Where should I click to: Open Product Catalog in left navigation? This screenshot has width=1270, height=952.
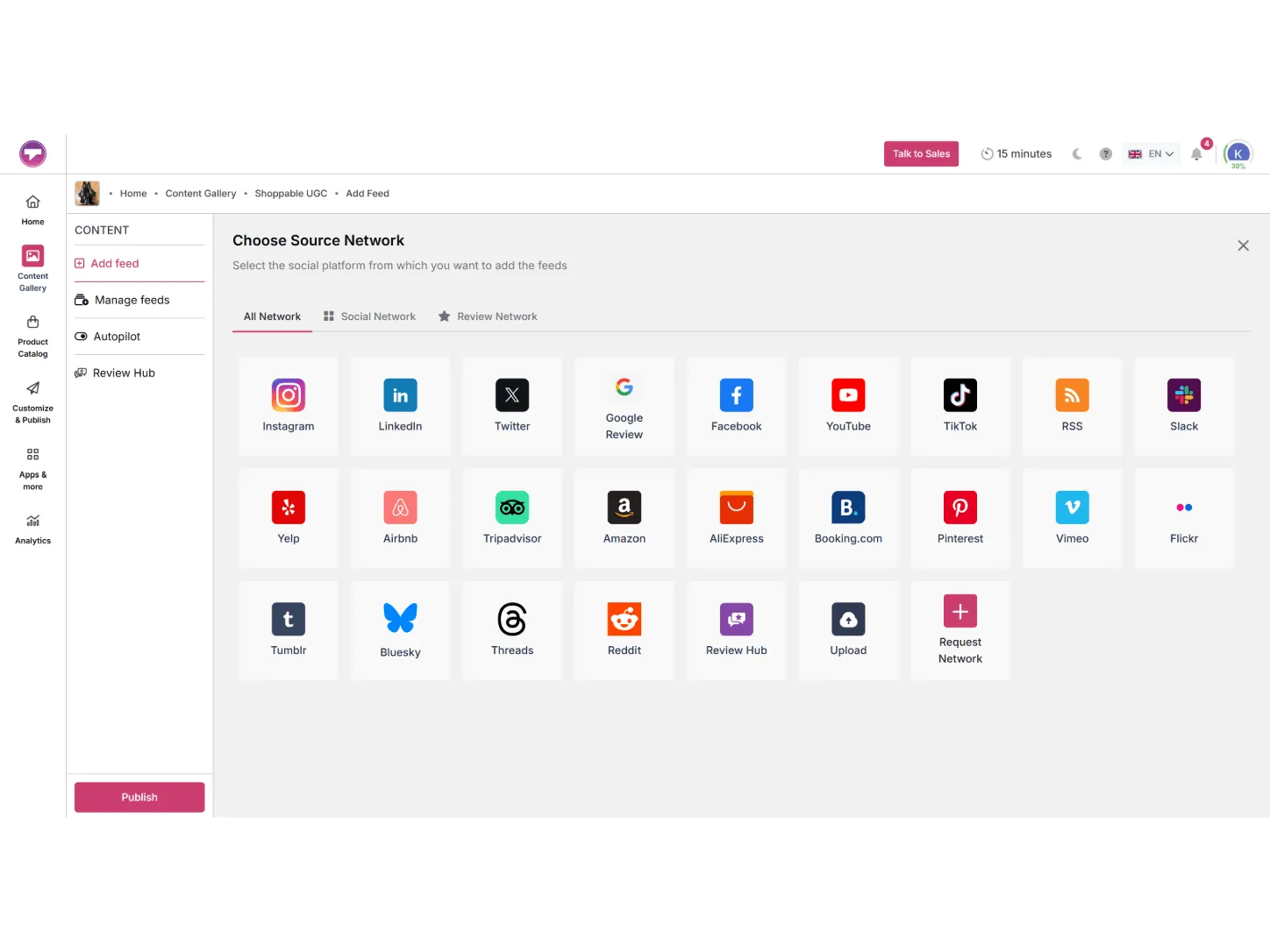pos(33,337)
